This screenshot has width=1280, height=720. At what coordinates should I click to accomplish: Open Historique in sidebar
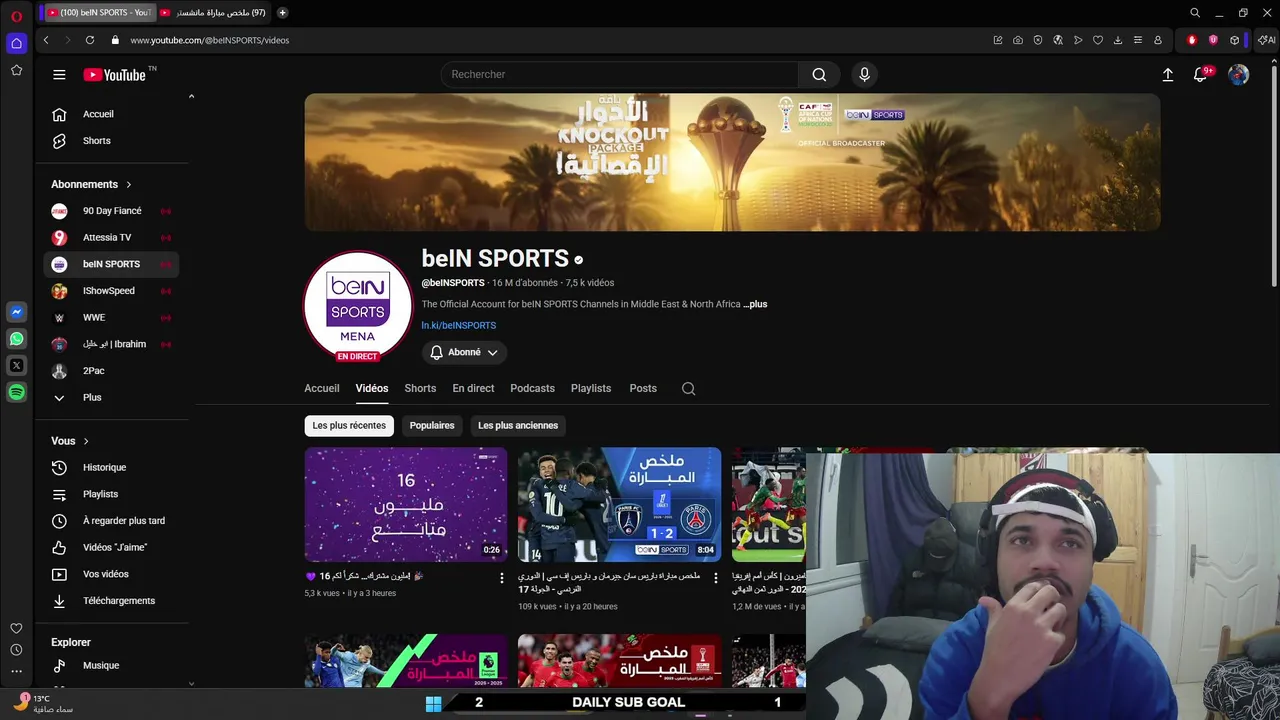112,467
